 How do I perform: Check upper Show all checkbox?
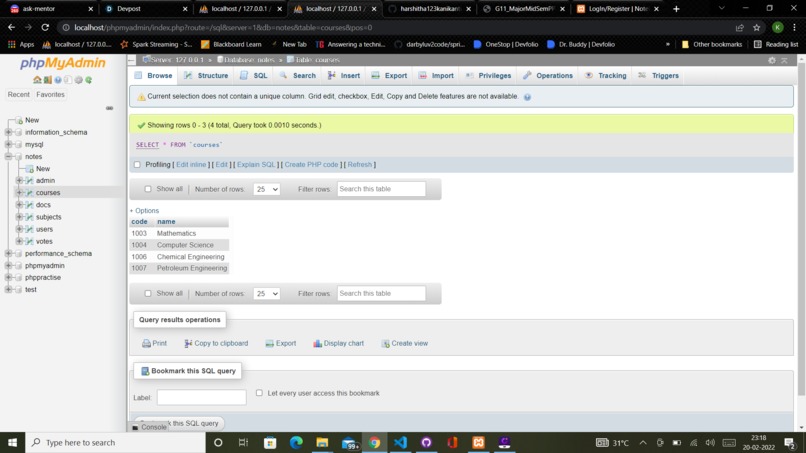pos(148,189)
